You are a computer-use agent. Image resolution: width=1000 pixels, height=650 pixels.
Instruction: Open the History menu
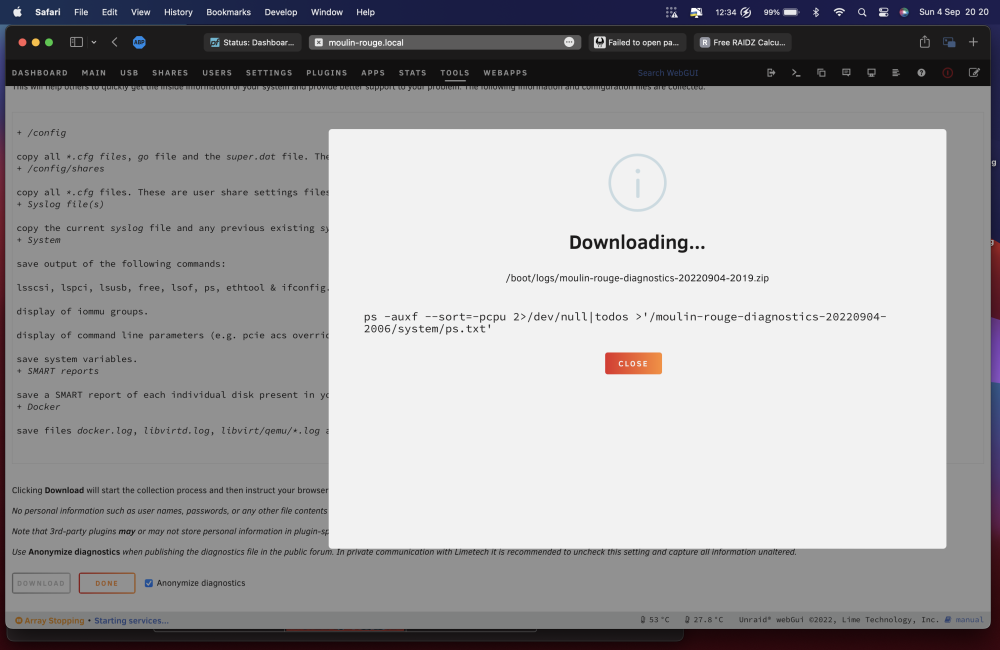(x=178, y=12)
